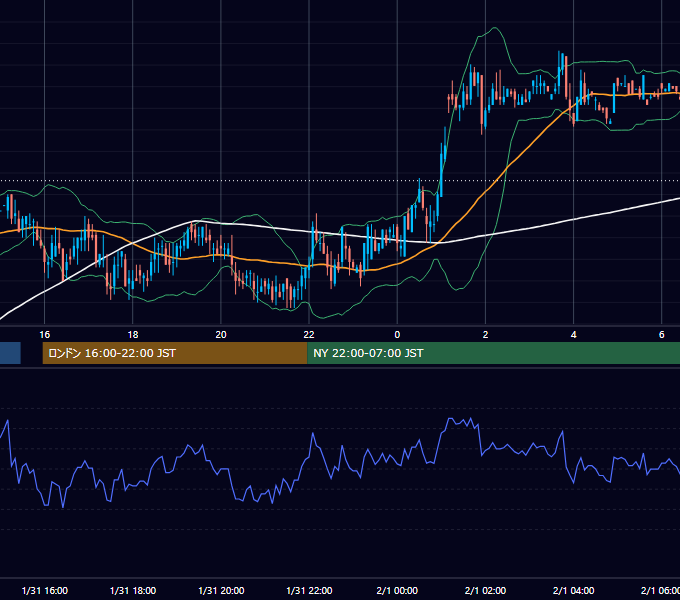The width and height of the screenshot is (680, 600).
Task: Click the 2 hour label on price chart axis
Action: pyautogui.click(x=485, y=335)
